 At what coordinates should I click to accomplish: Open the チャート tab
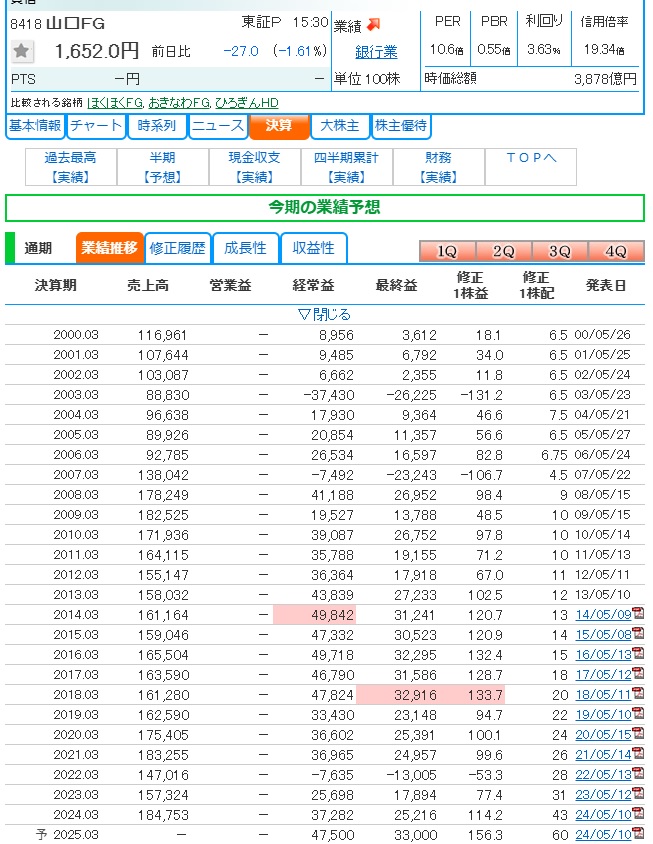[97, 126]
